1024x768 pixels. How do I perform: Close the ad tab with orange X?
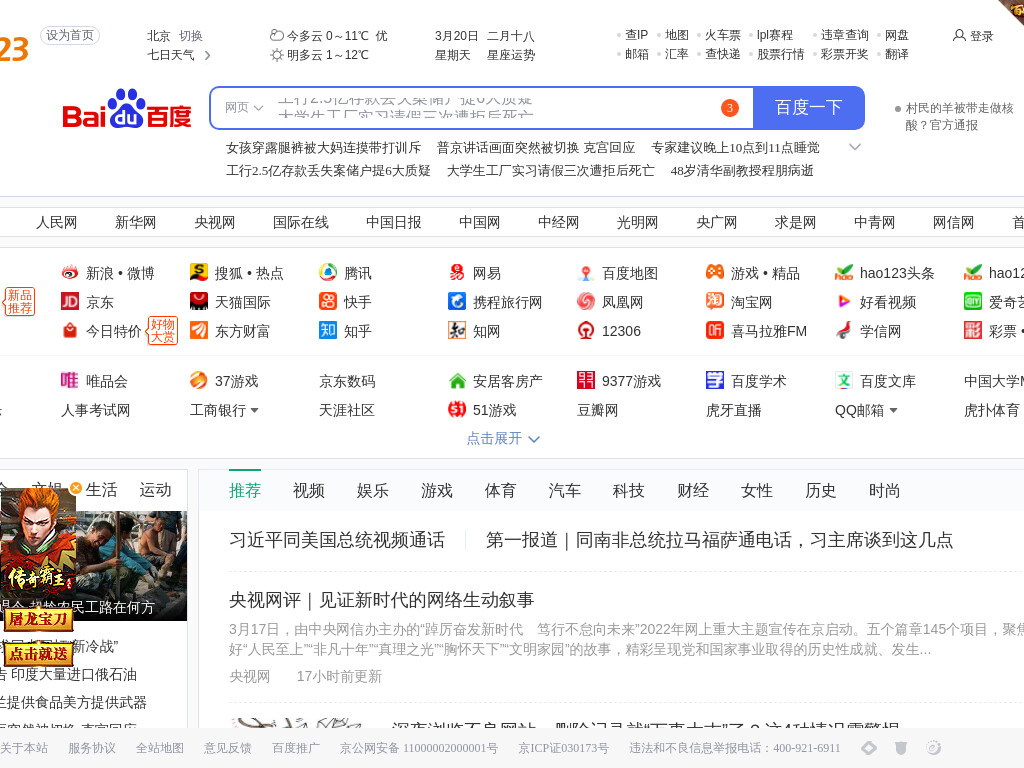click(76, 488)
